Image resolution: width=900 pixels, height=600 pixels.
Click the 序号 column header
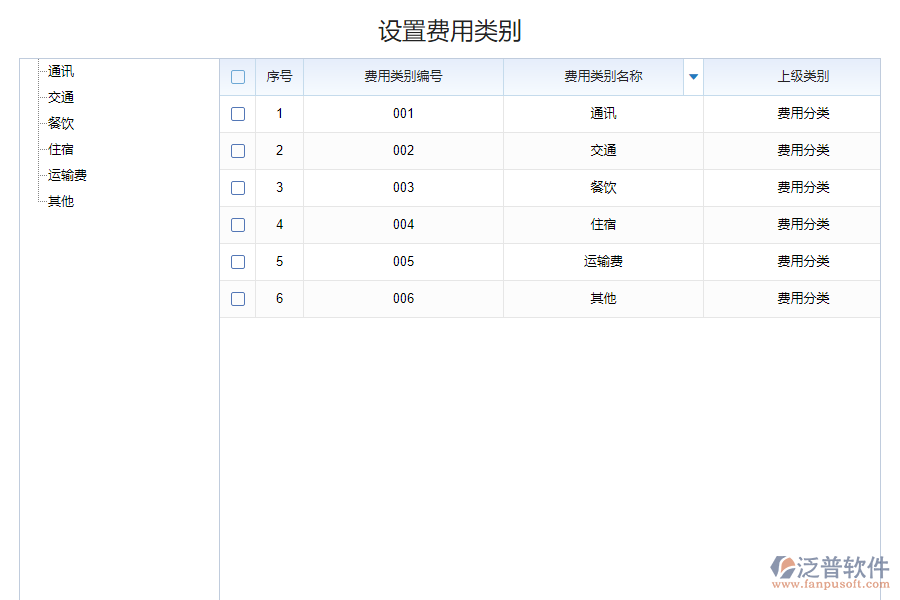click(x=279, y=76)
